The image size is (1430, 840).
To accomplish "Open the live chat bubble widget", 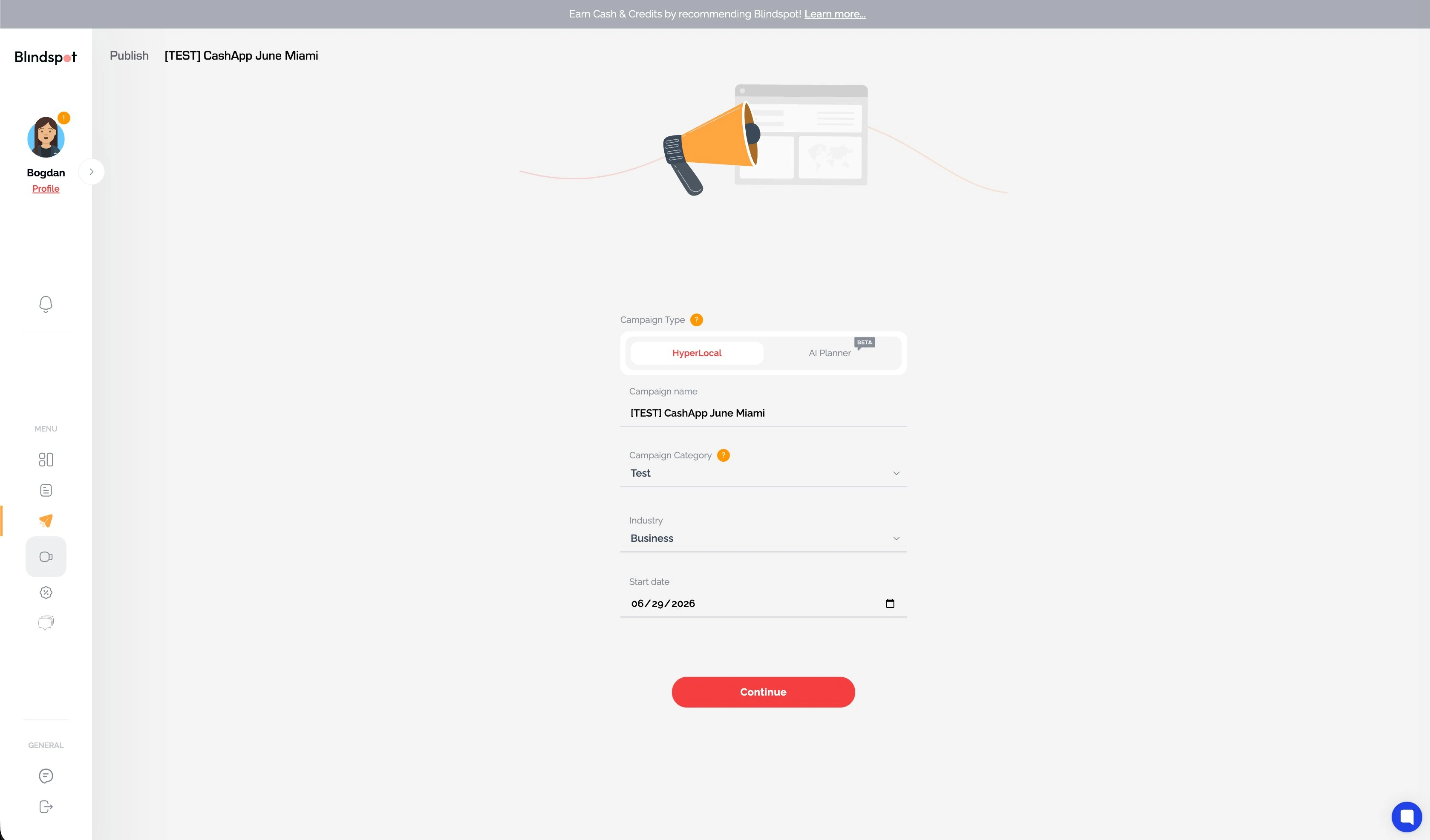I will tap(1407, 817).
